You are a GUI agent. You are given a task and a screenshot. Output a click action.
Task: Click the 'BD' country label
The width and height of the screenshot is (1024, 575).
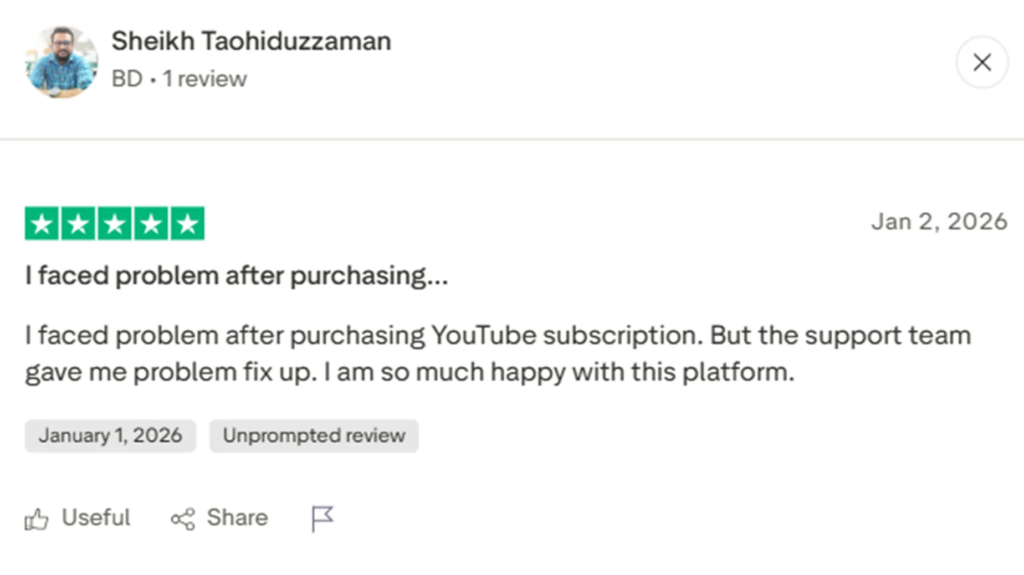(127, 78)
